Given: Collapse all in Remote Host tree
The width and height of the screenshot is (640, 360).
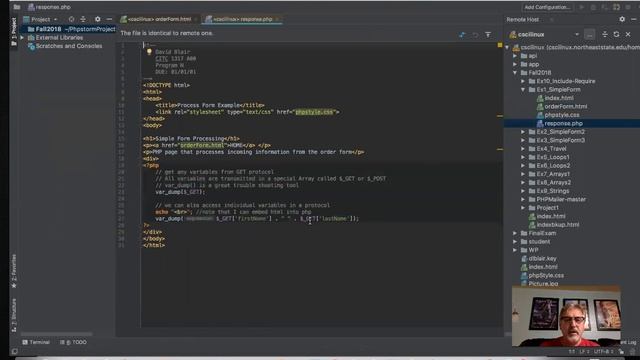Looking at the screenshot, I should [605, 35].
